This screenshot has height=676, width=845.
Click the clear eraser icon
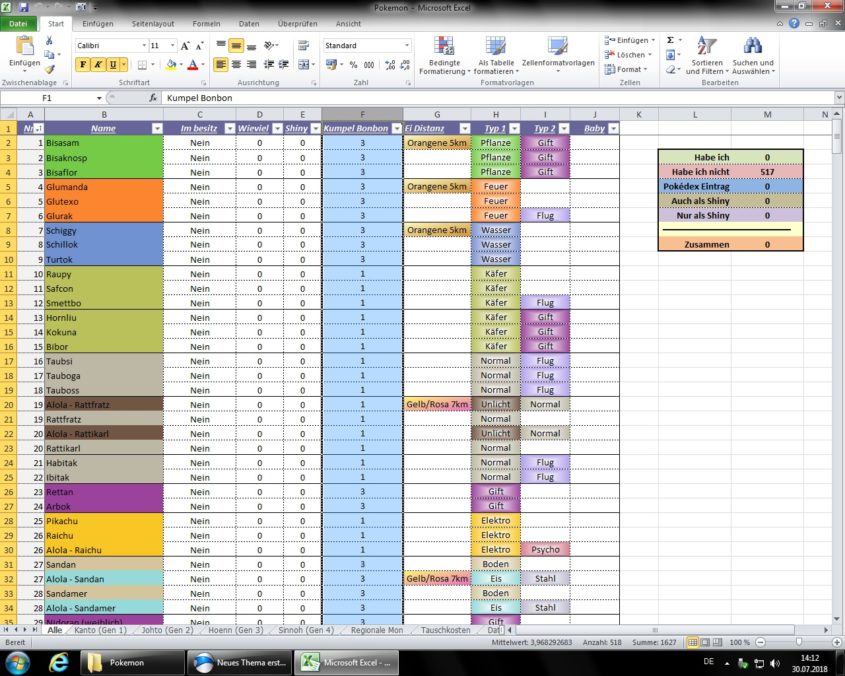tap(670, 70)
